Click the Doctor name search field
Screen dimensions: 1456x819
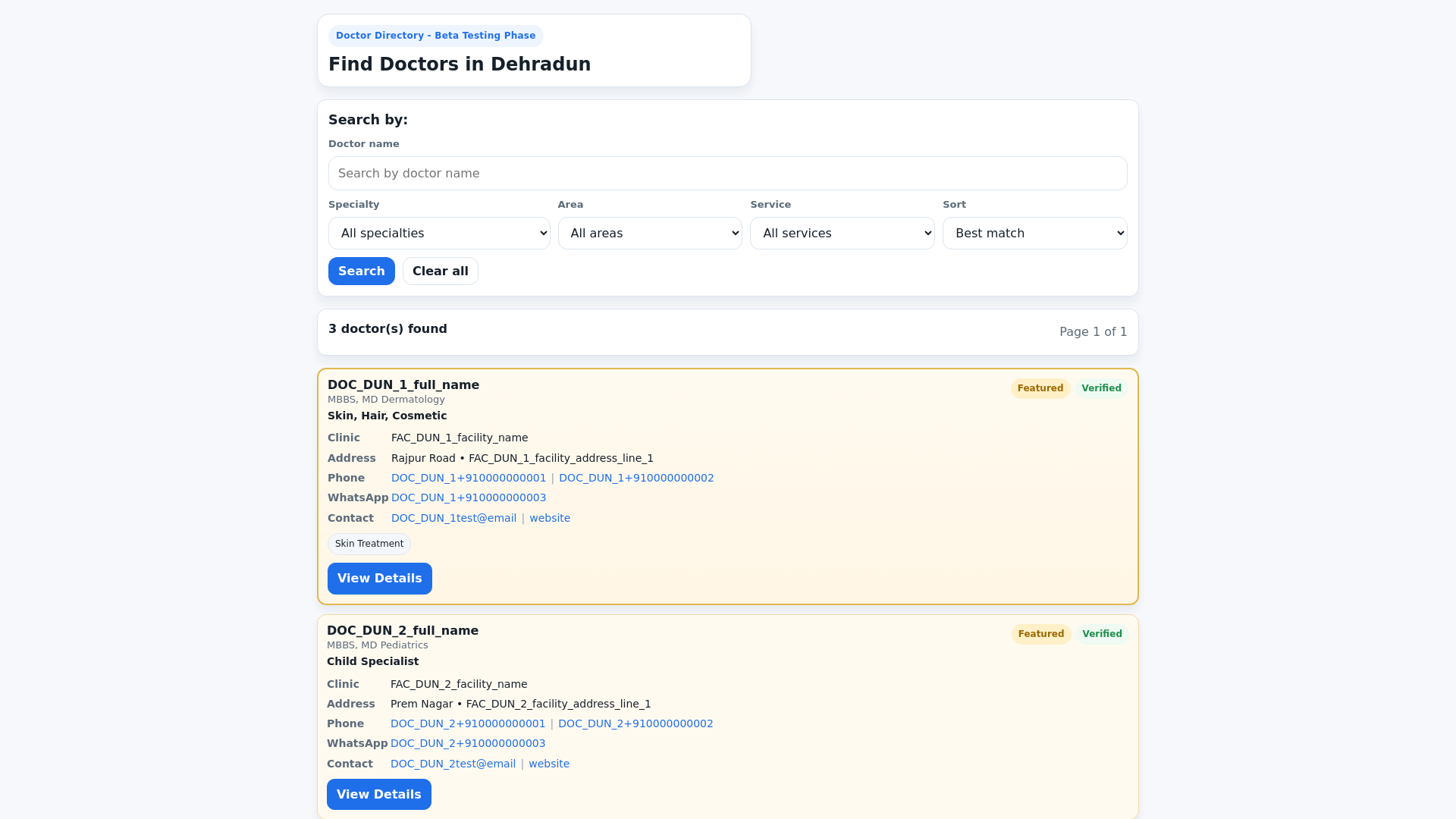pos(727,174)
